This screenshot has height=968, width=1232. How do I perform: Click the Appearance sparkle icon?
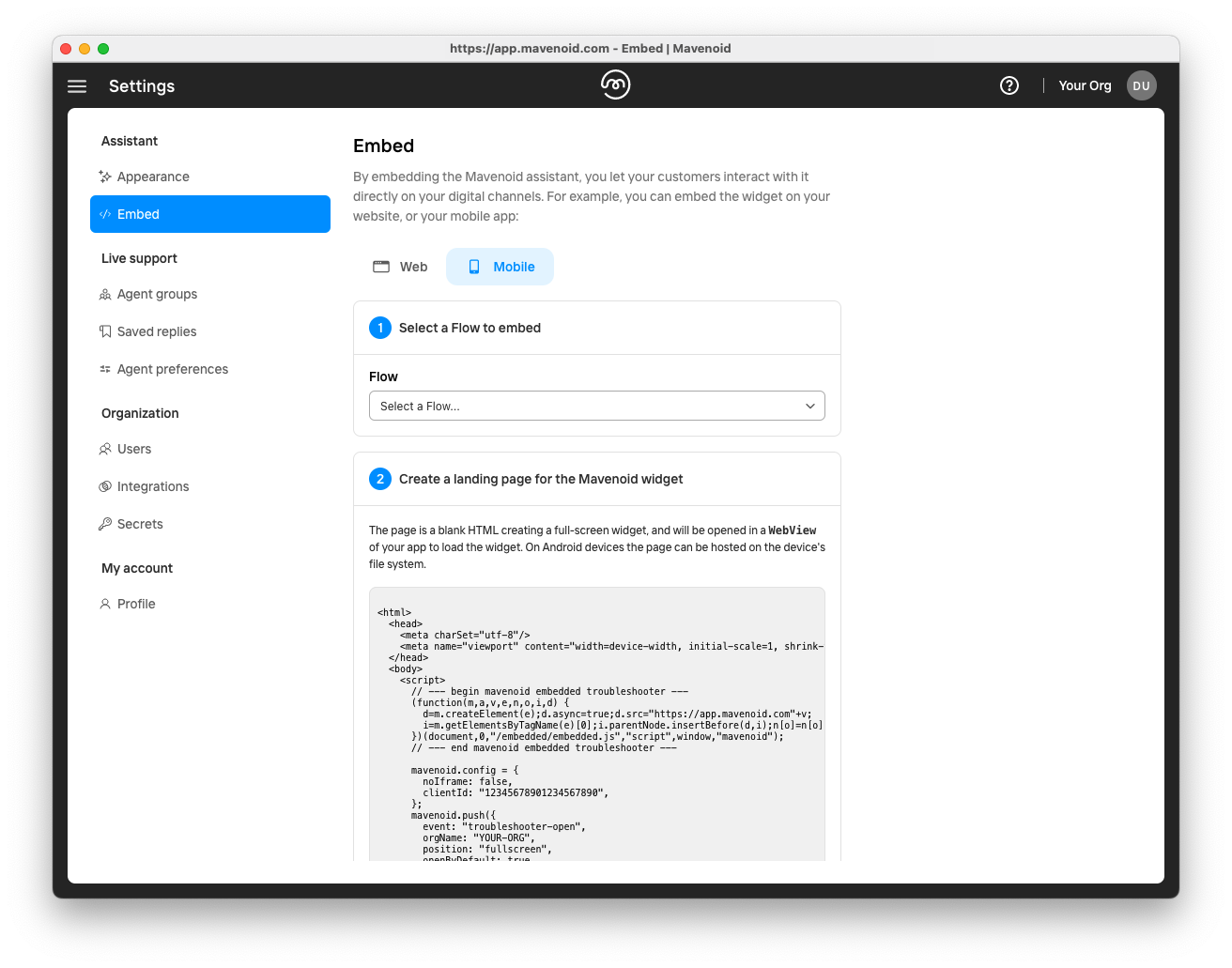pos(105,177)
